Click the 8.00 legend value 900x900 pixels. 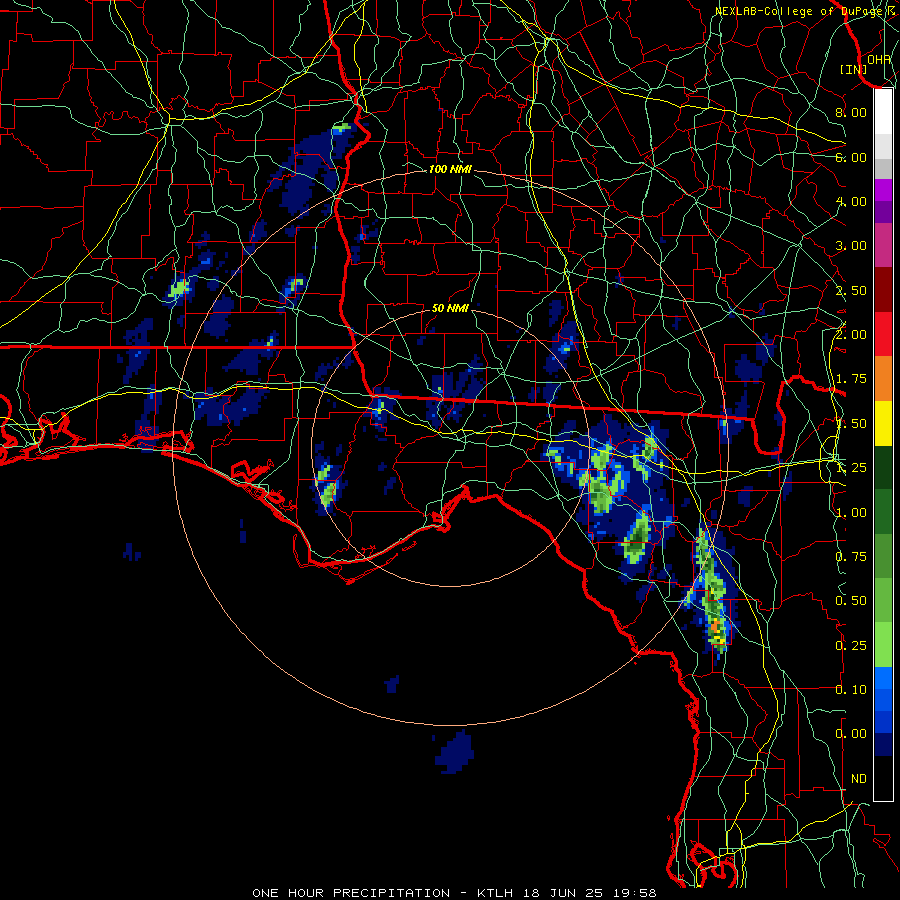[851, 112]
